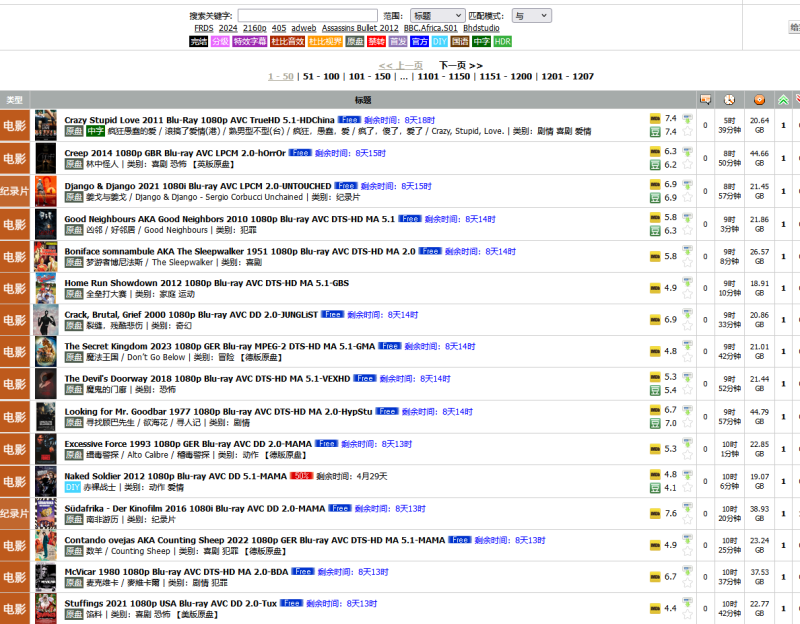Bookmark Home Run Showdown star
The width and height of the screenshot is (800, 624).
click(688, 294)
